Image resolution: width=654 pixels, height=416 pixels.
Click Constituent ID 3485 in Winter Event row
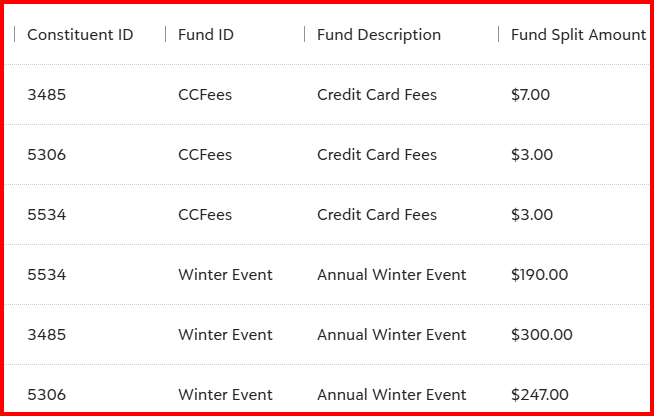(47, 335)
